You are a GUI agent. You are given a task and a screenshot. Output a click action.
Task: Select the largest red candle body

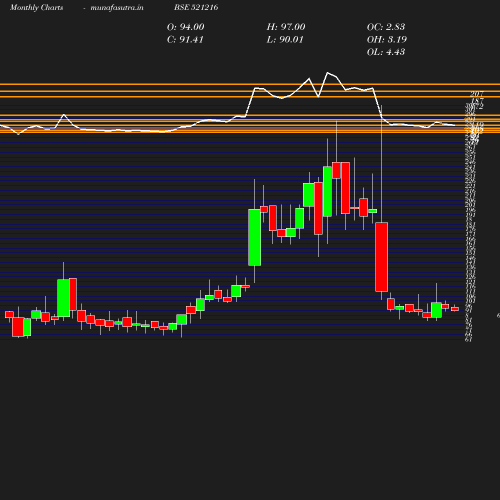382,257
